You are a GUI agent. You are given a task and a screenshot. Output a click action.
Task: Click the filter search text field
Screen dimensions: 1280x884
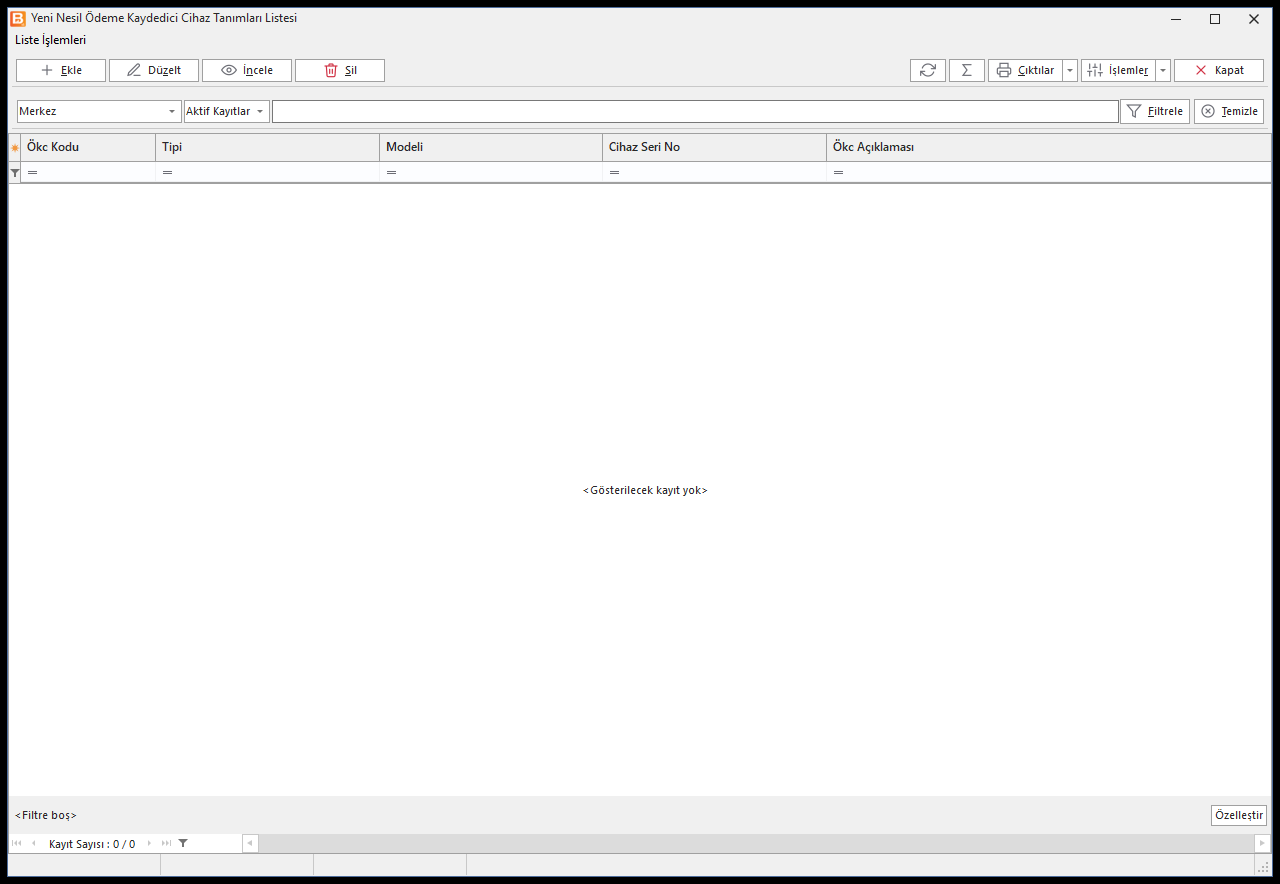click(695, 111)
